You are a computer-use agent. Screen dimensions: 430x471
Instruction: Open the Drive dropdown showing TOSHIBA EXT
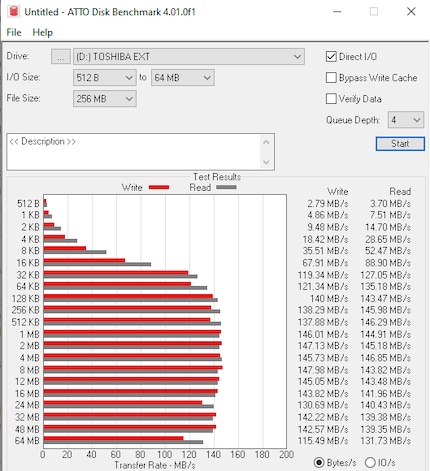tap(189, 57)
